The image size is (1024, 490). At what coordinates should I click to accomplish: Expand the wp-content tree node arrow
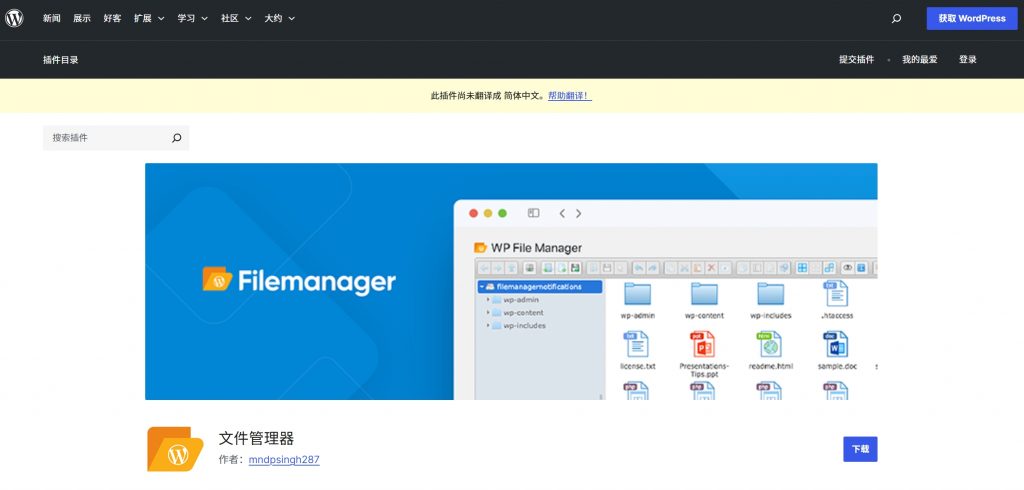coord(488,313)
